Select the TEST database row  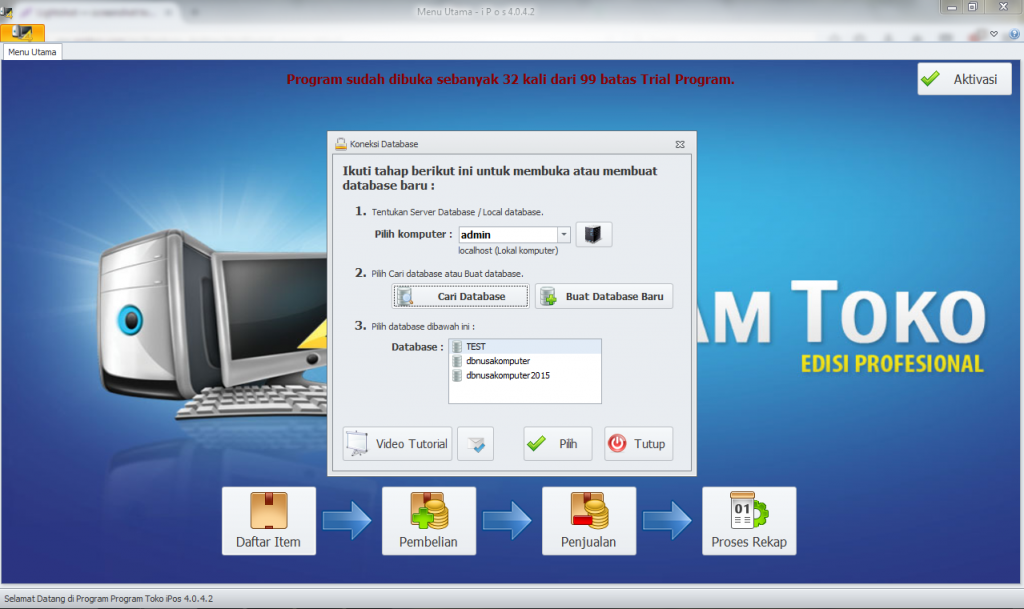(525, 347)
